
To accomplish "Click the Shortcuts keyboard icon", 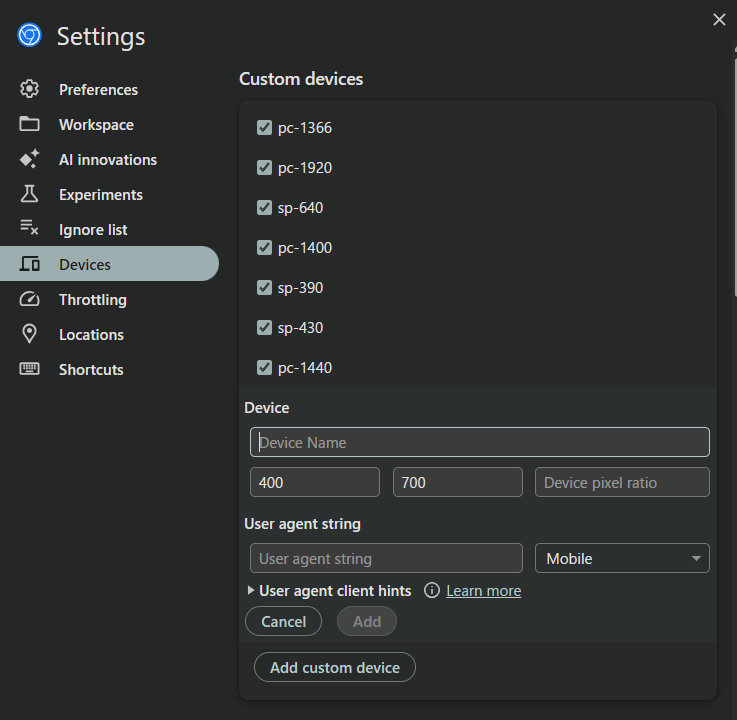I will (x=29, y=368).
